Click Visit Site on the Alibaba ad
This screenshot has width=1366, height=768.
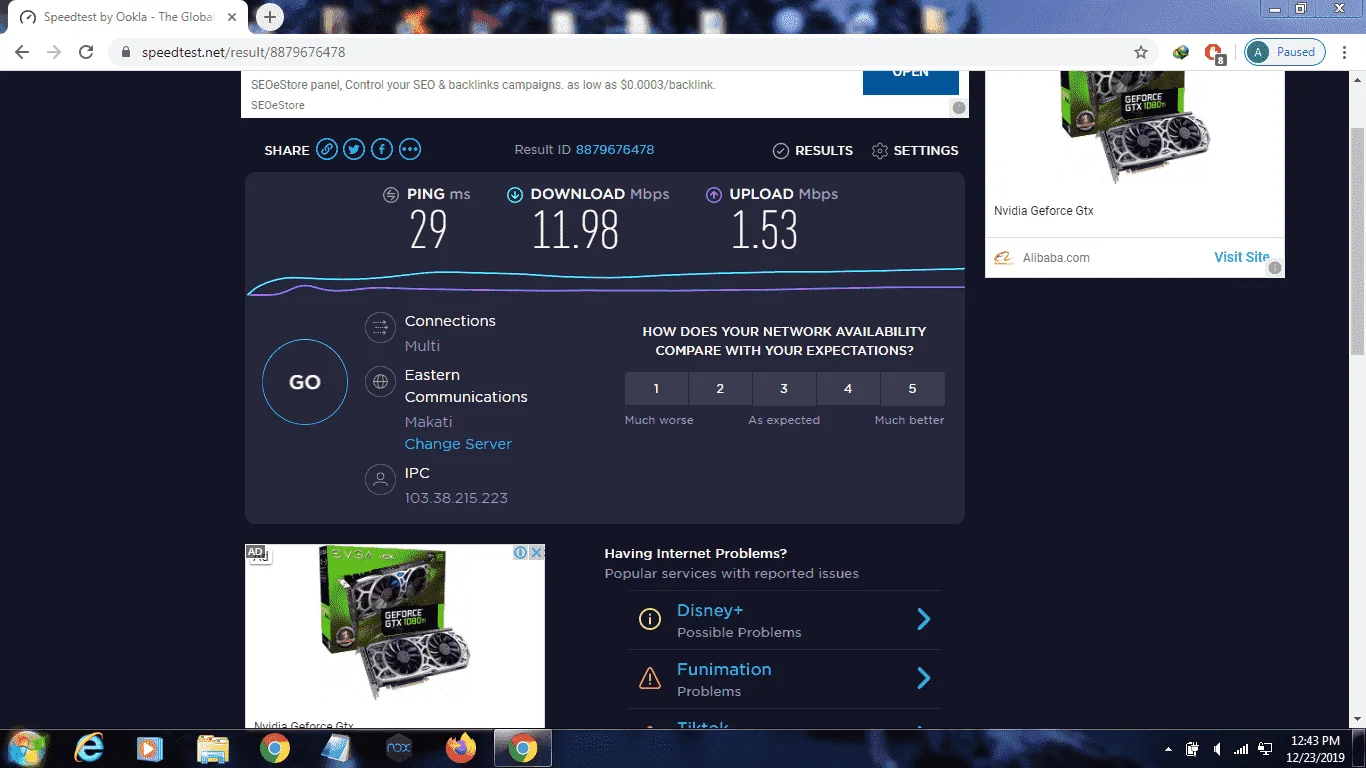1242,257
